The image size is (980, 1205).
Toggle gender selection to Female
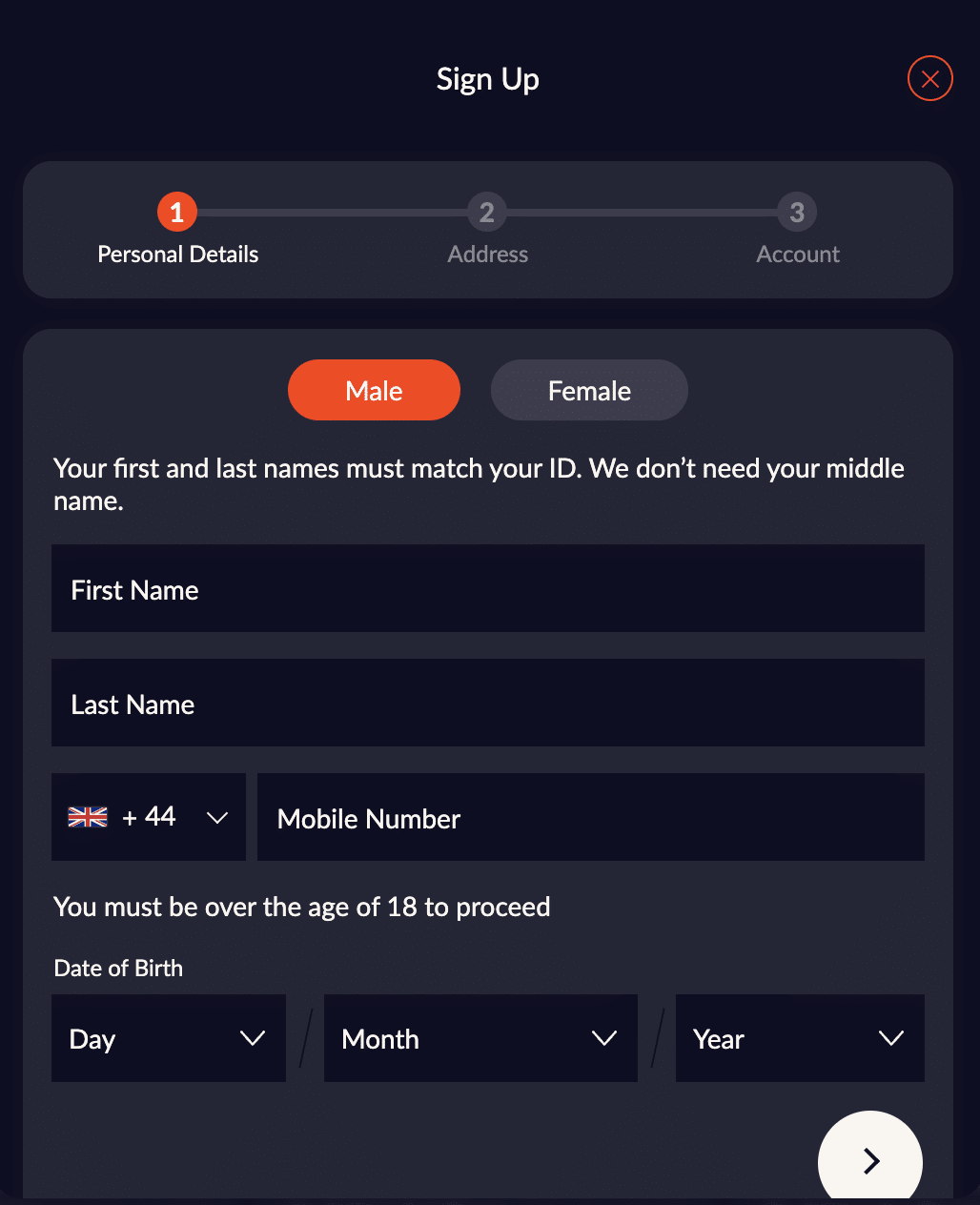coord(589,390)
